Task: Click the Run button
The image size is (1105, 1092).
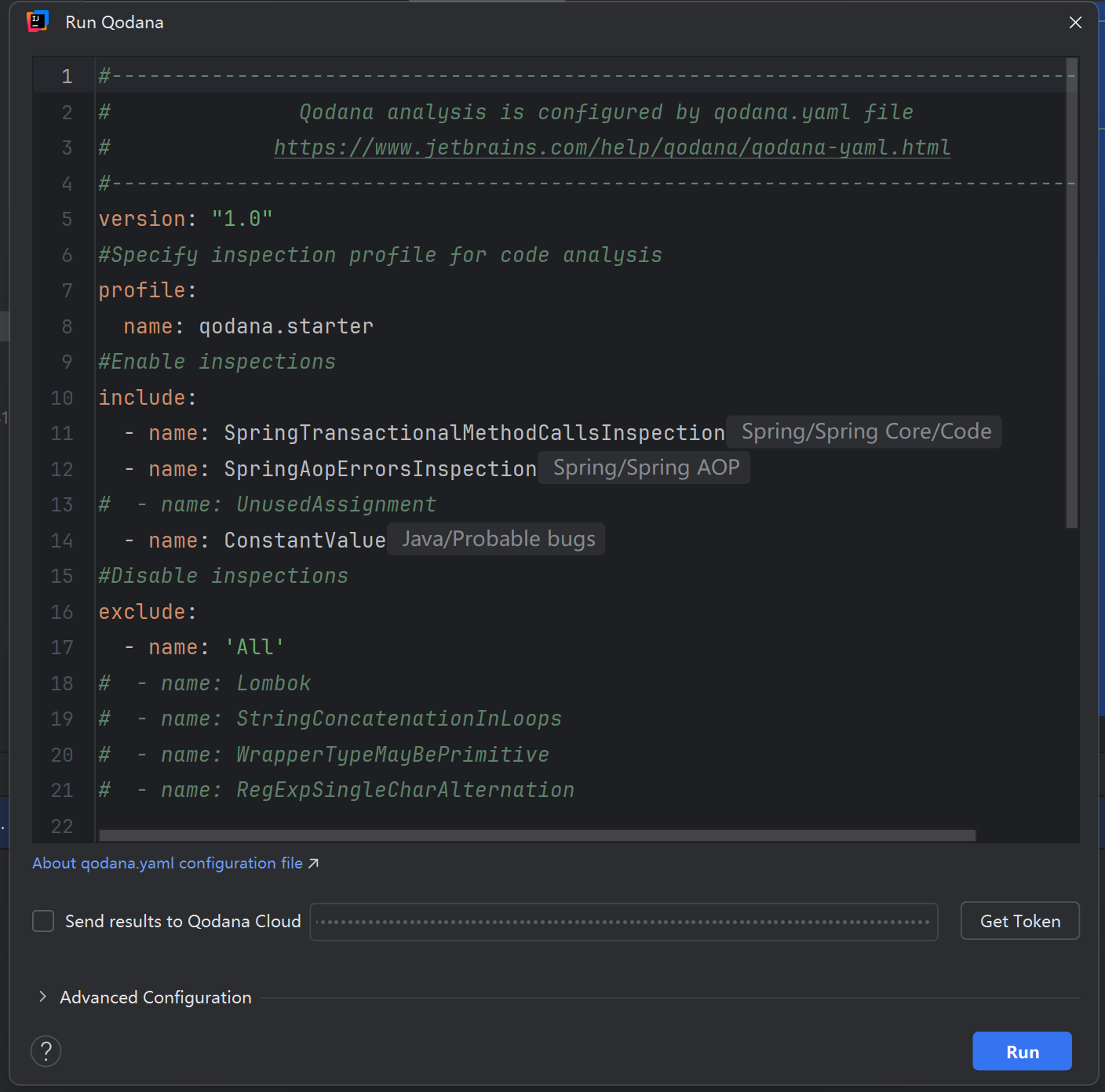Action: coord(1021,1051)
